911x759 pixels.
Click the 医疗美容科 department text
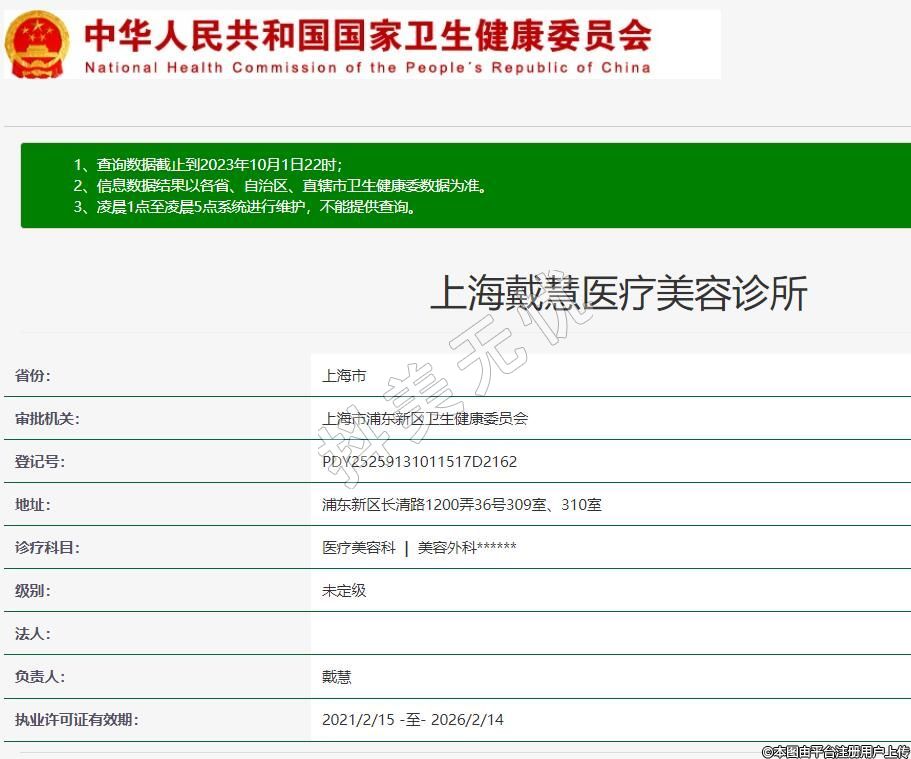pos(359,548)
